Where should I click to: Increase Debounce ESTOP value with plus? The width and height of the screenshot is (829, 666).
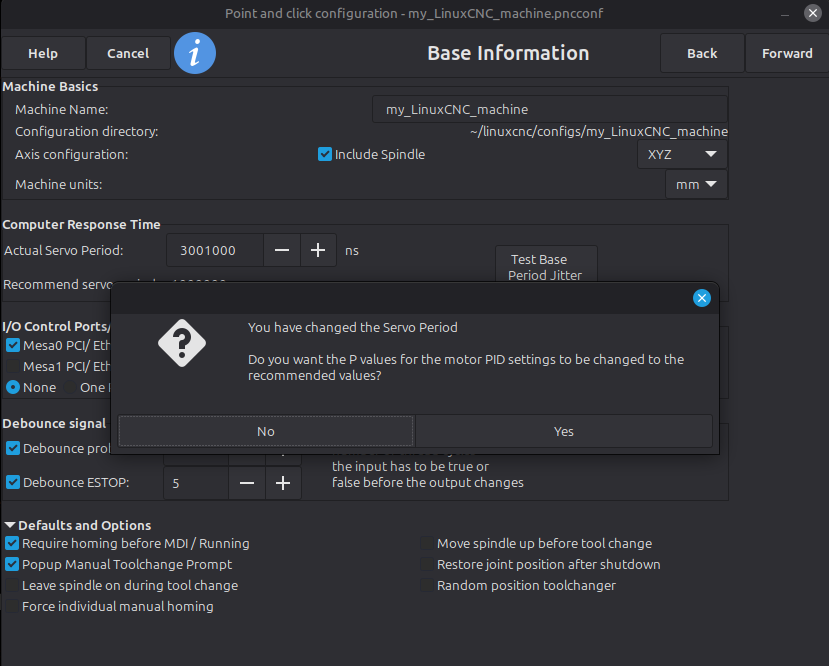pos(283,483)
